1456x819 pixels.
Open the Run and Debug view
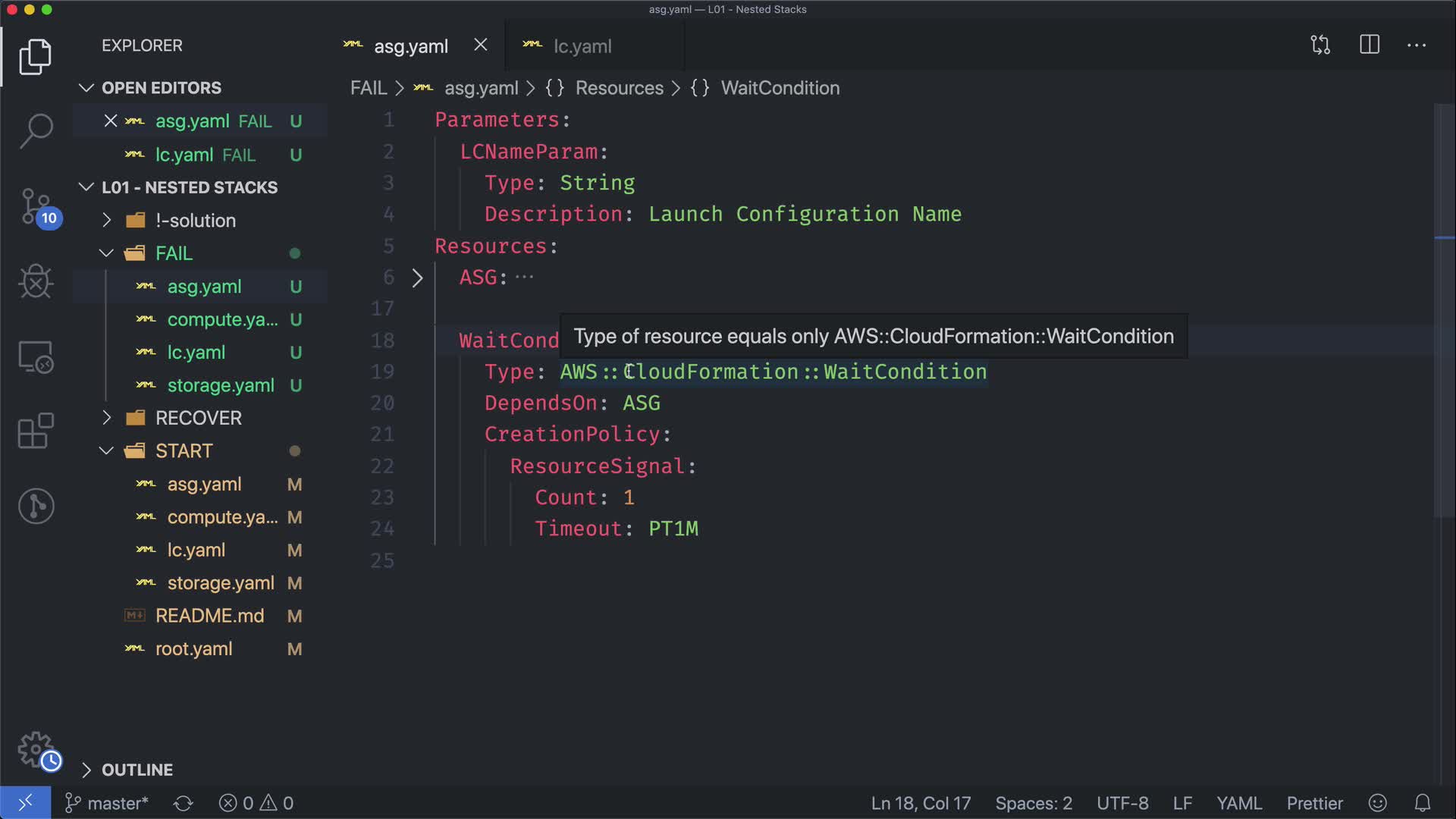[36, 281]
